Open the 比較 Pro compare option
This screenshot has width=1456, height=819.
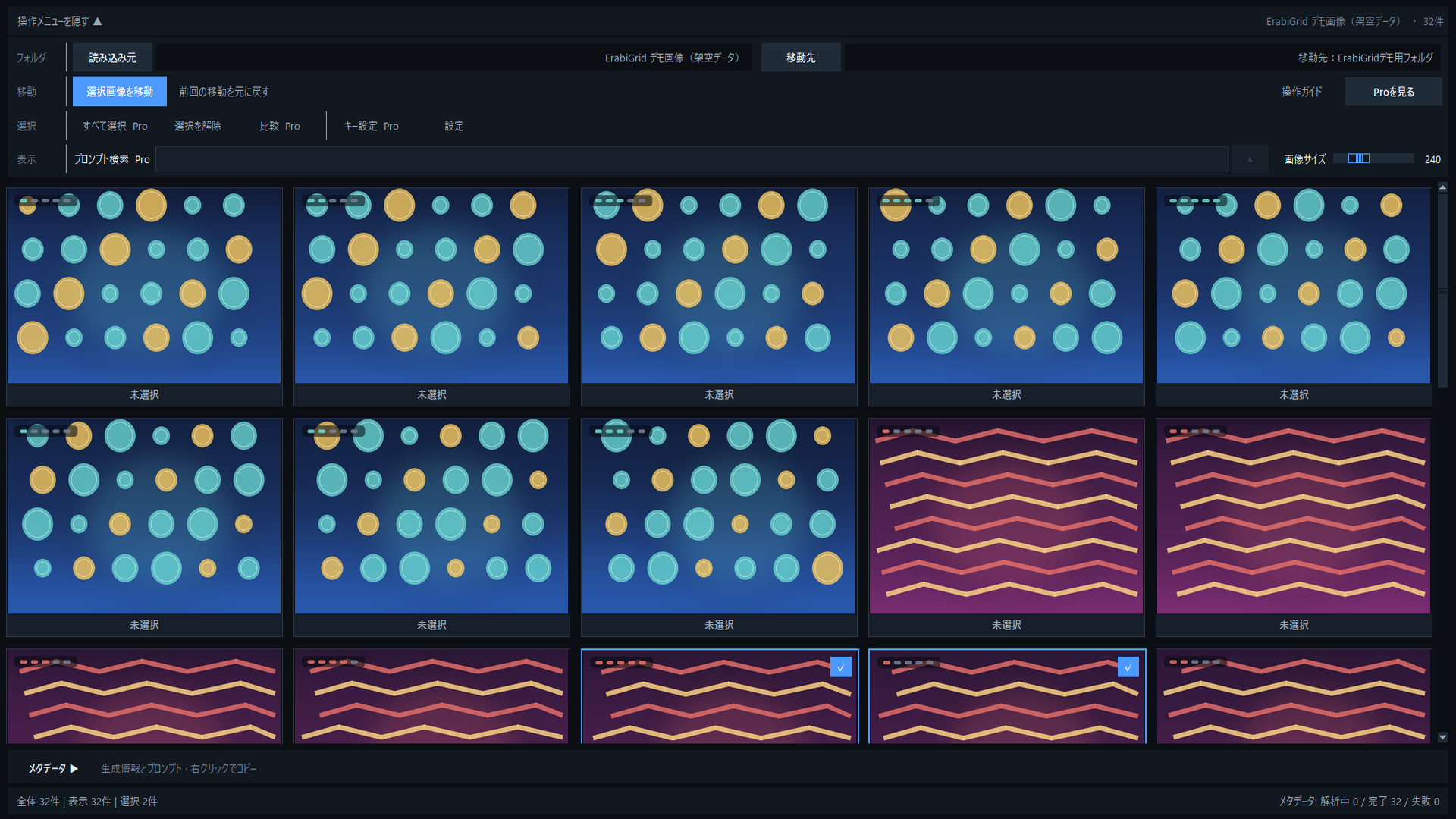[x=280, y=126]
